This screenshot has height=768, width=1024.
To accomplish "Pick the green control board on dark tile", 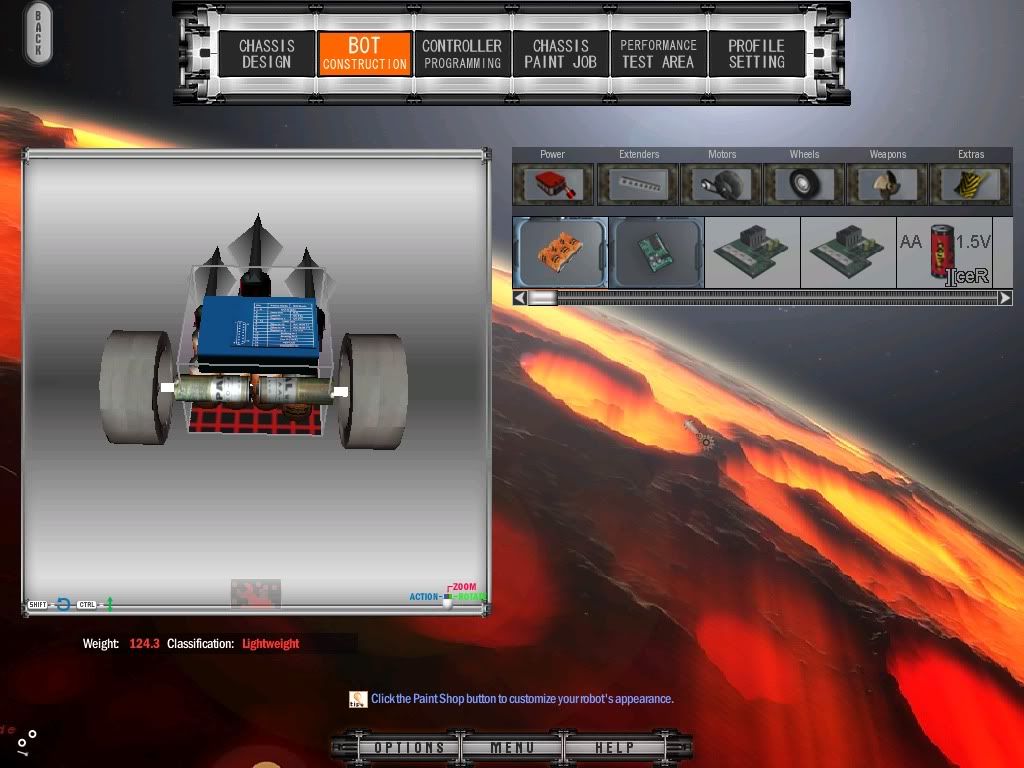I will pos(657,253).
